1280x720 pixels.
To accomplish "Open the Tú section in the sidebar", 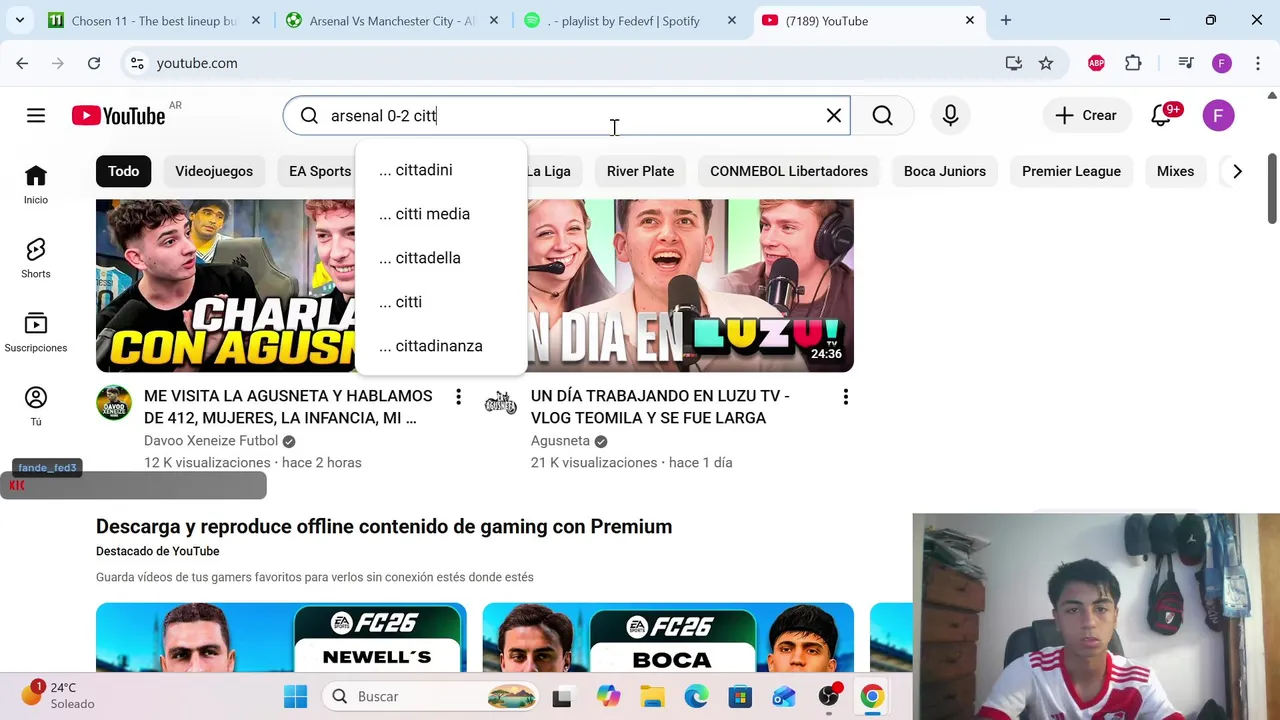I will (x=36, y=406).
